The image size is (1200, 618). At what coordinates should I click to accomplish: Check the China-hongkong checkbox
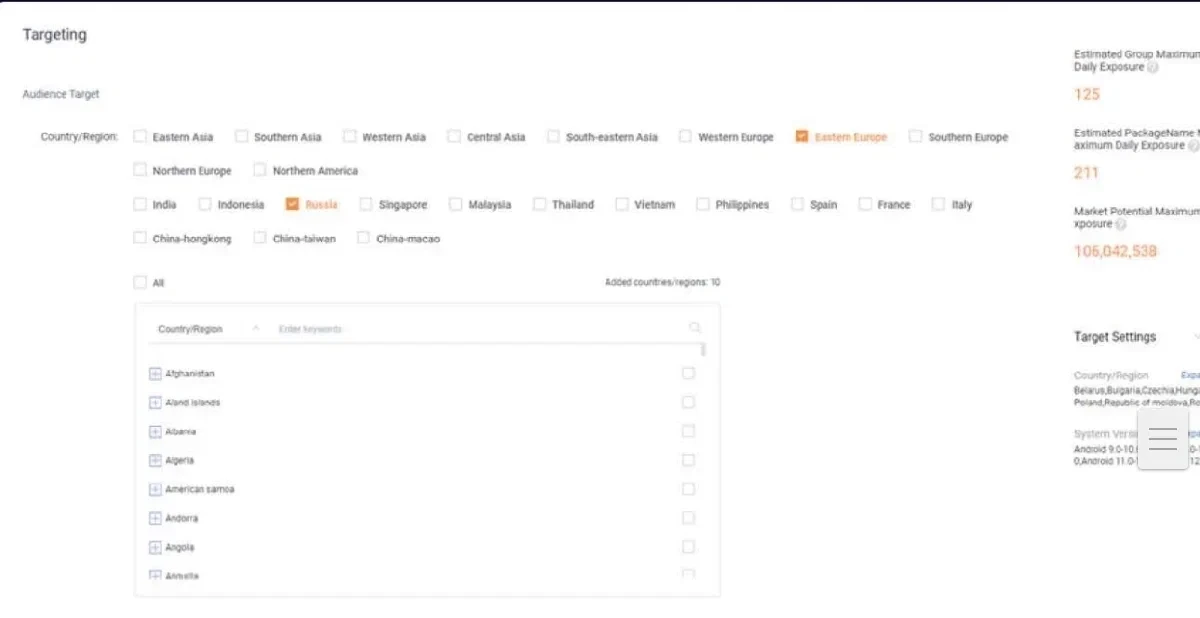pos(140,238)
